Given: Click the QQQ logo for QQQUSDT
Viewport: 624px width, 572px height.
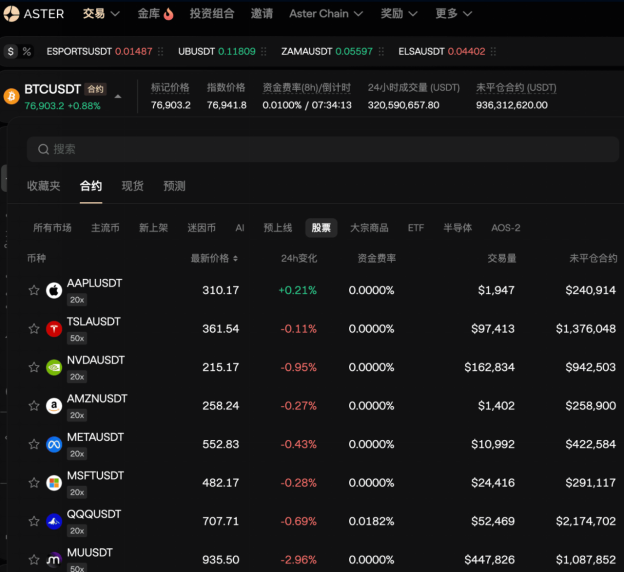Looking at the screenshot, I should point(54,521).
